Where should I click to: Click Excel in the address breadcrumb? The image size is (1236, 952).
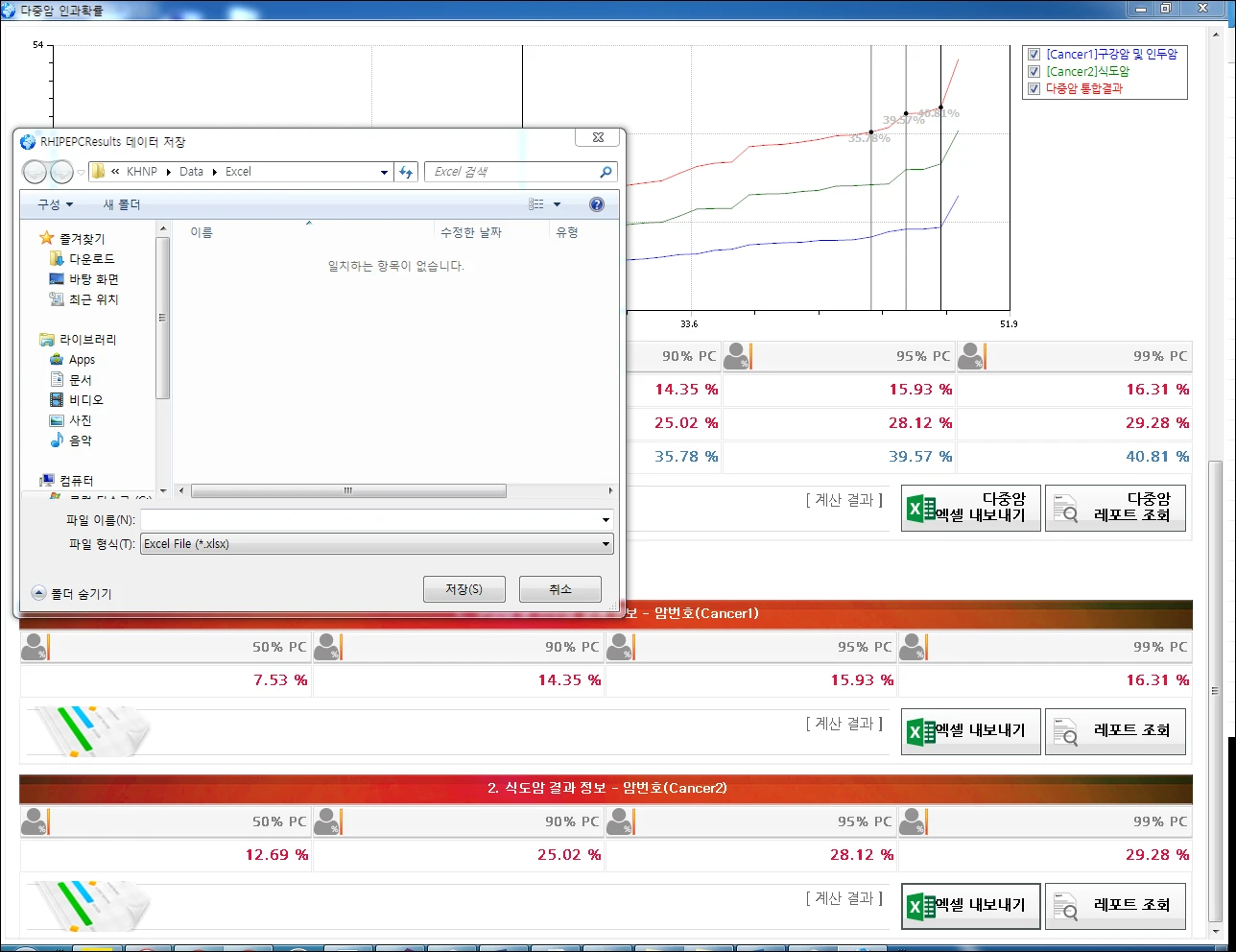pyautogui.click(x=238, y=172)
